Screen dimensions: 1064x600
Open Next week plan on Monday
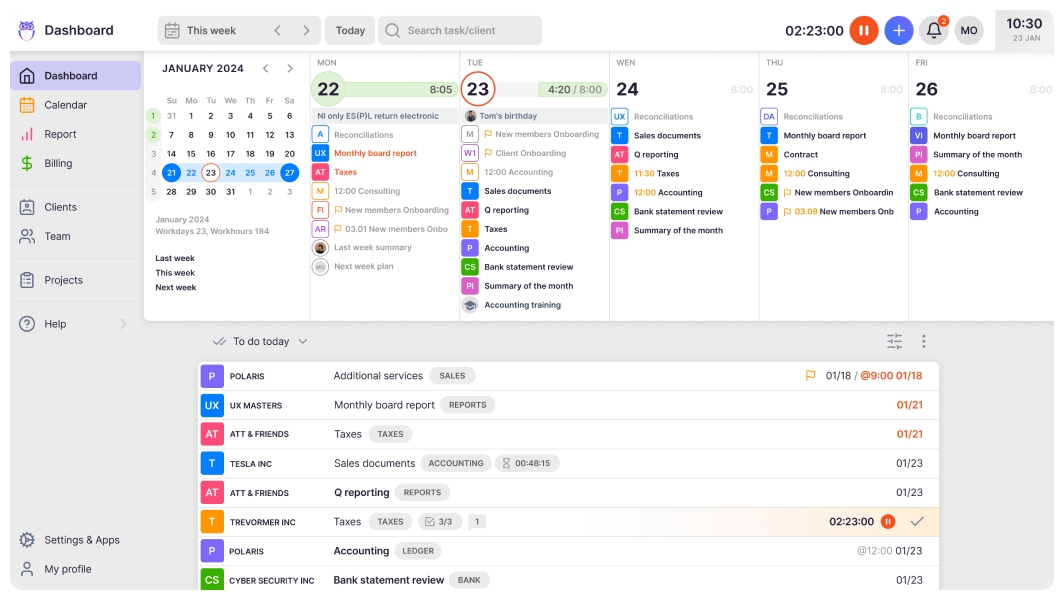tap(364, 266)
